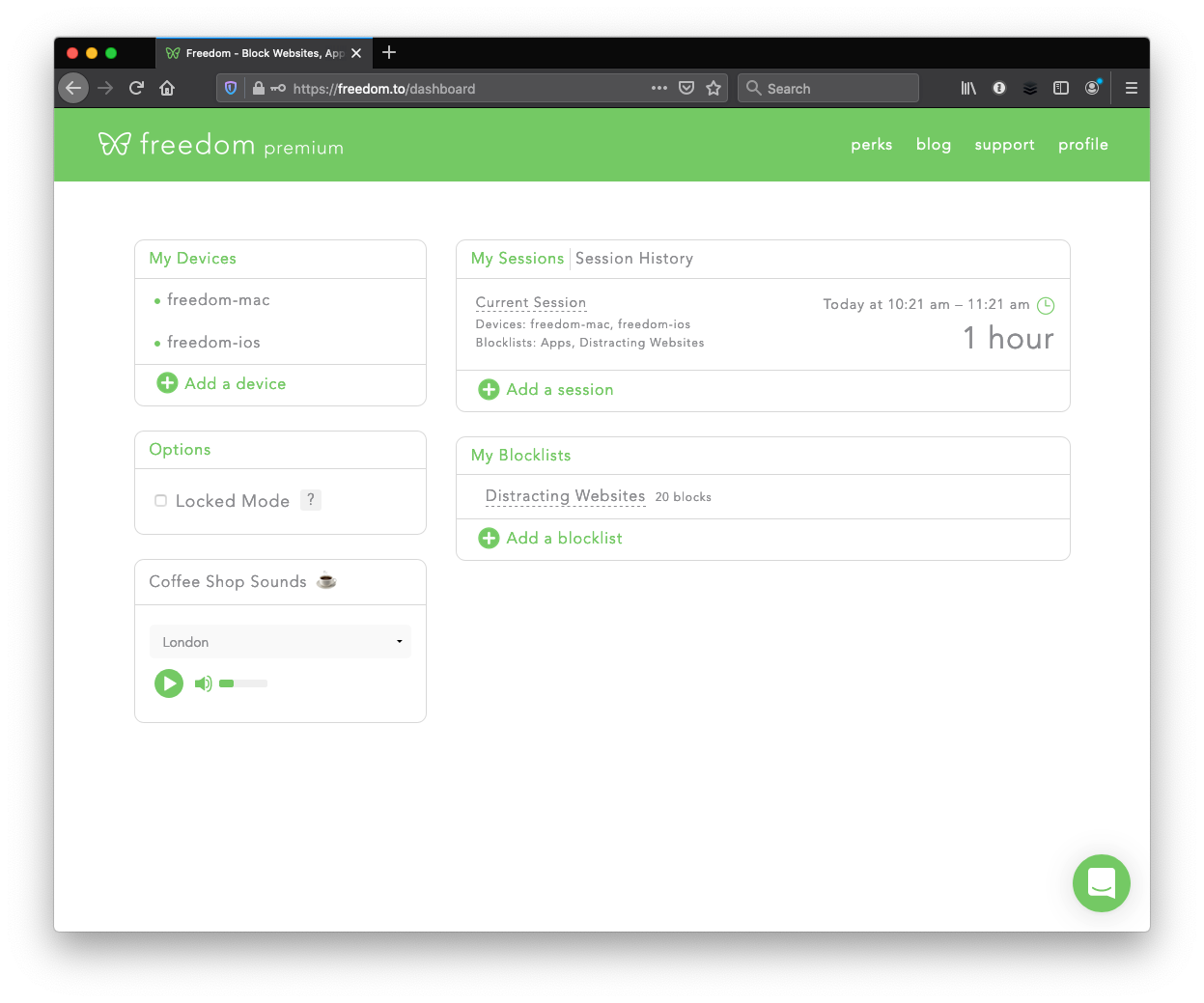Viewport: 1204px width, 1003px height.
Task: Click the browser forward arrow
Action: click(105, 88)
